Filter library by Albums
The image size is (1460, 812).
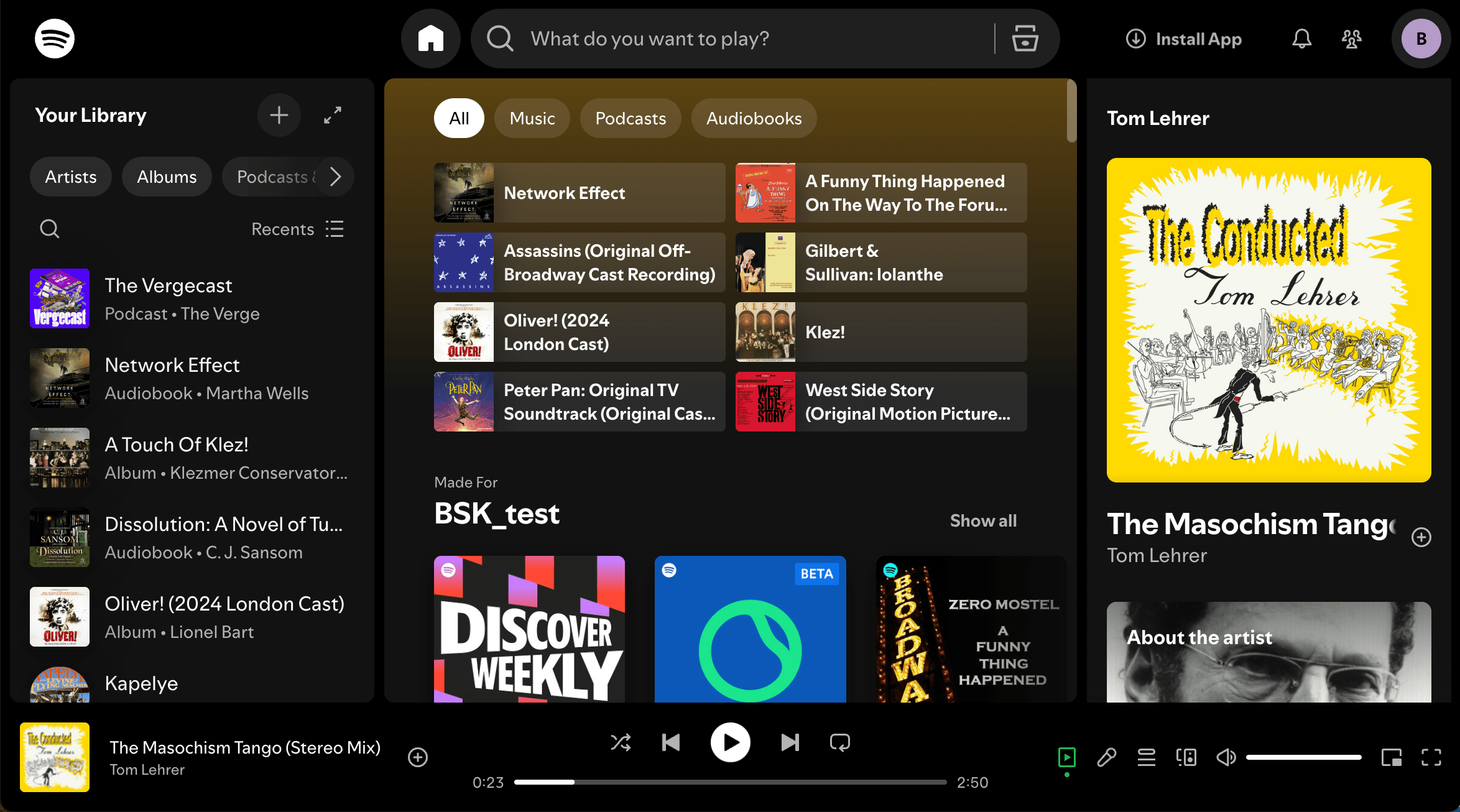coord(167,177)
